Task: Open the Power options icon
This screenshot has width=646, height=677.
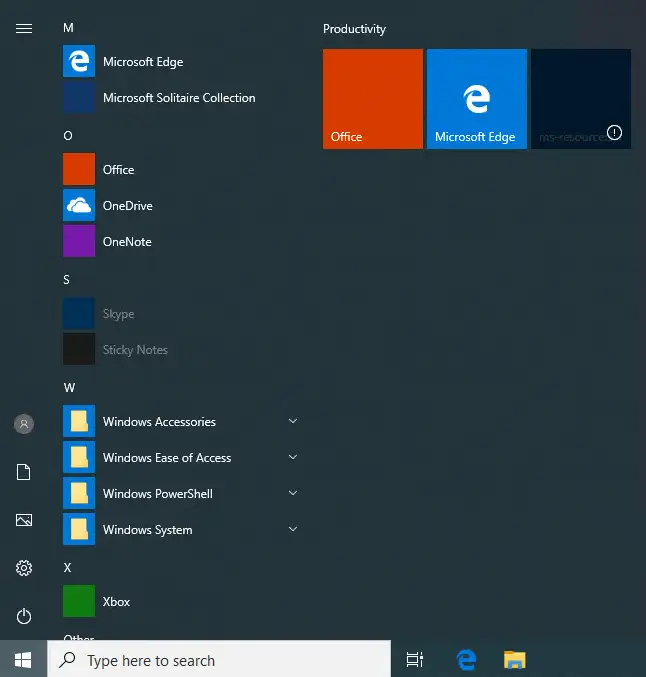Action: coord(24,616)
